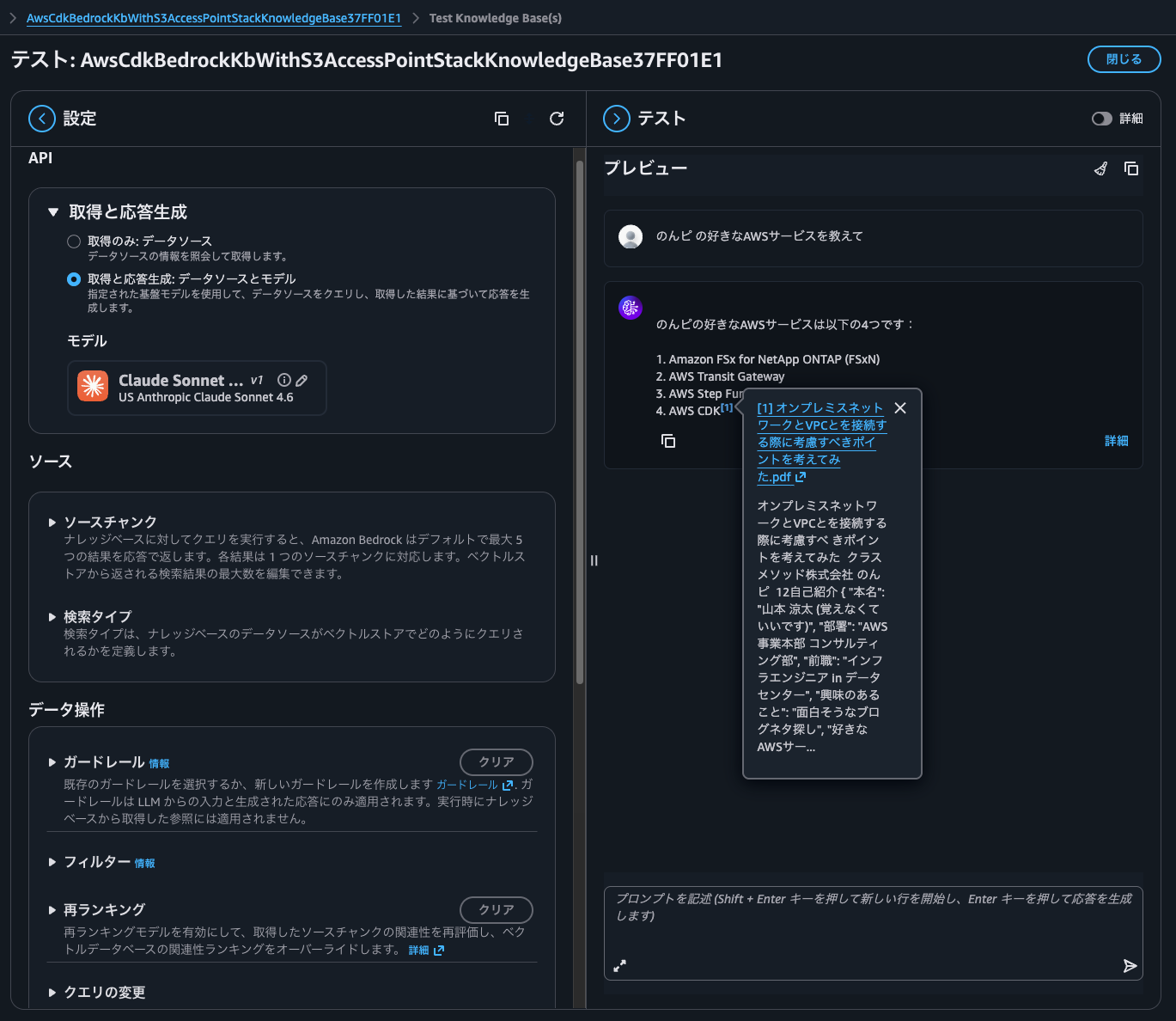Enable the 詳細 toggle in the test panel
Image resolution: width=1176 pixels, height=1021 pixels.
[x=1101, y=119]
